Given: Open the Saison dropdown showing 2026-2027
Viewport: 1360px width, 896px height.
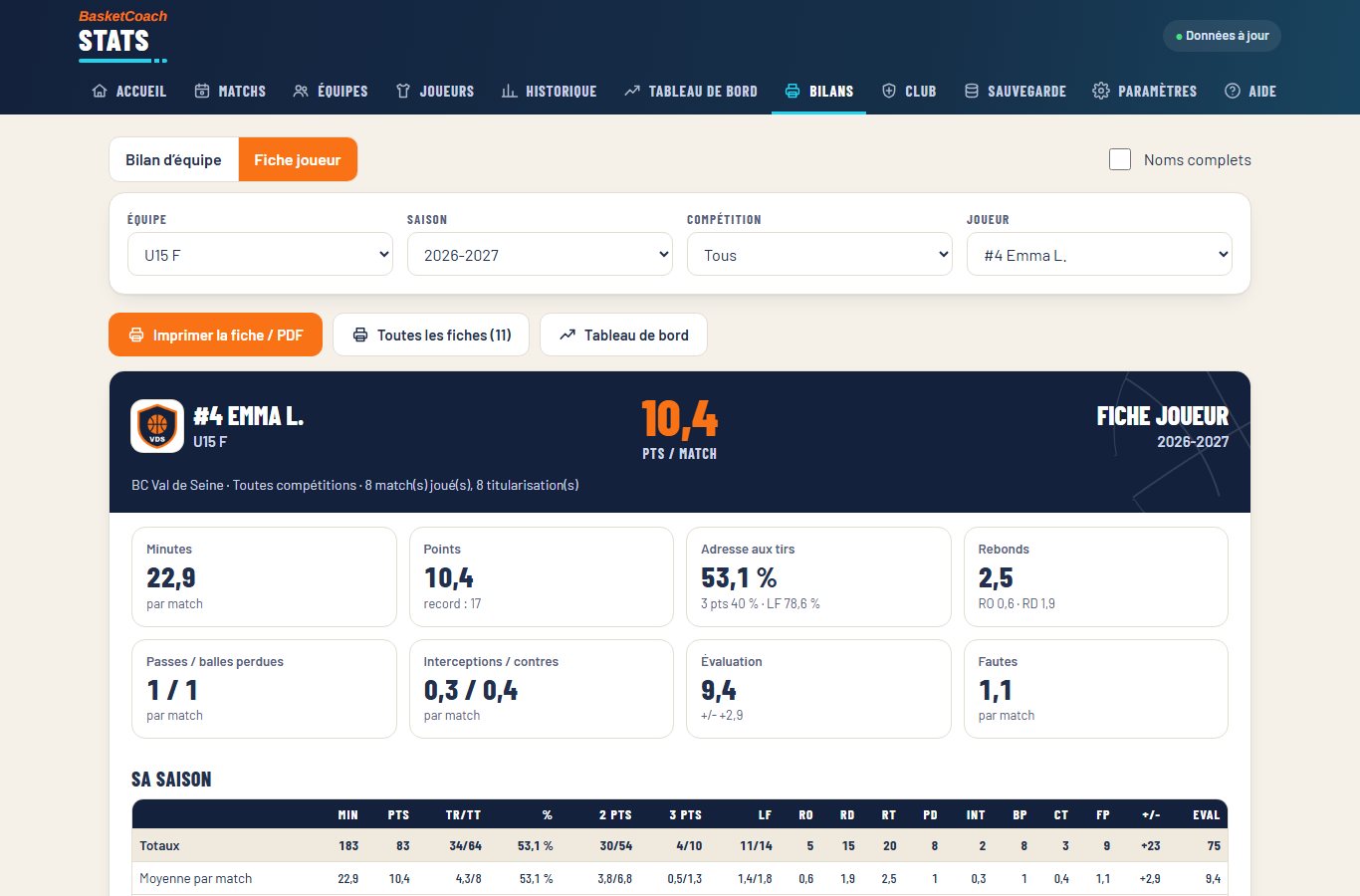Looking at the screenshot, I should (x=540, y=255).
